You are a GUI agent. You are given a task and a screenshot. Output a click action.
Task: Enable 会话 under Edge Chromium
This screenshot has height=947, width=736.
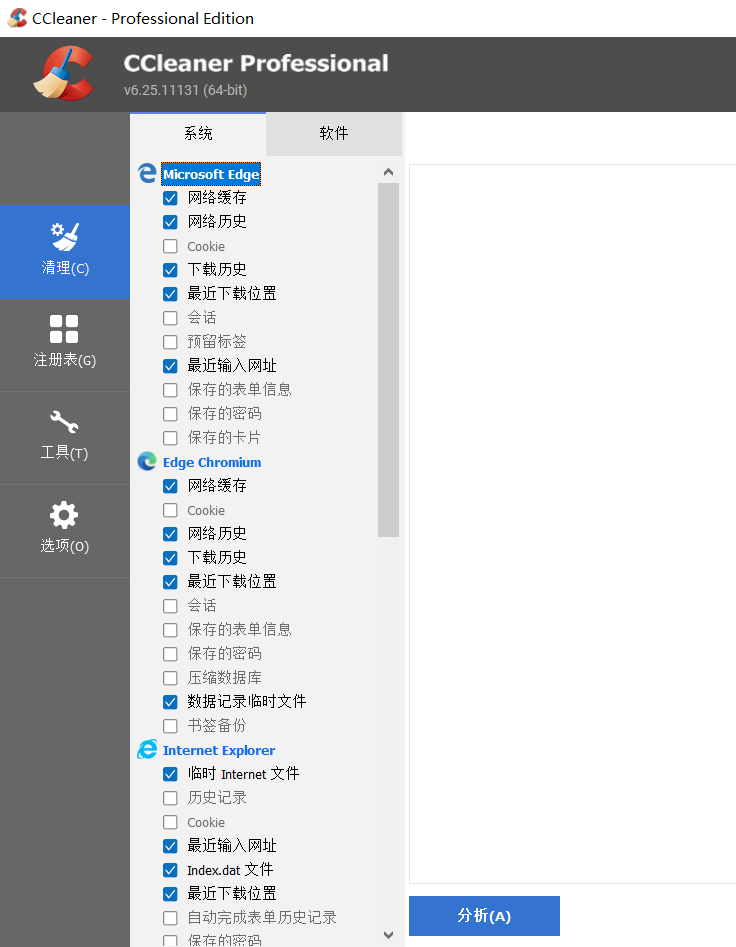pos(170,606)
